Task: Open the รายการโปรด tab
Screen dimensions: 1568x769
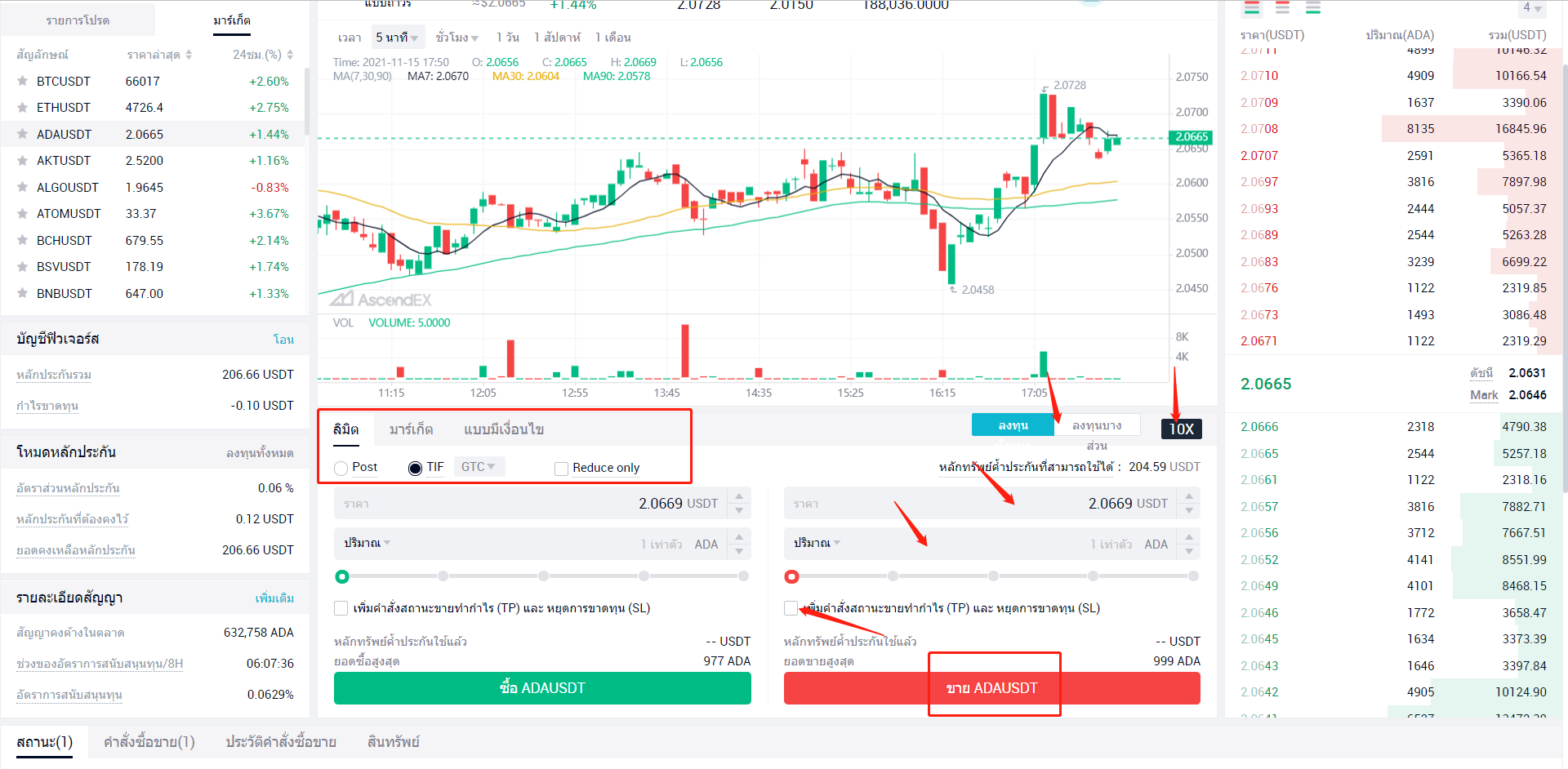Action: (x=78, y=20)
